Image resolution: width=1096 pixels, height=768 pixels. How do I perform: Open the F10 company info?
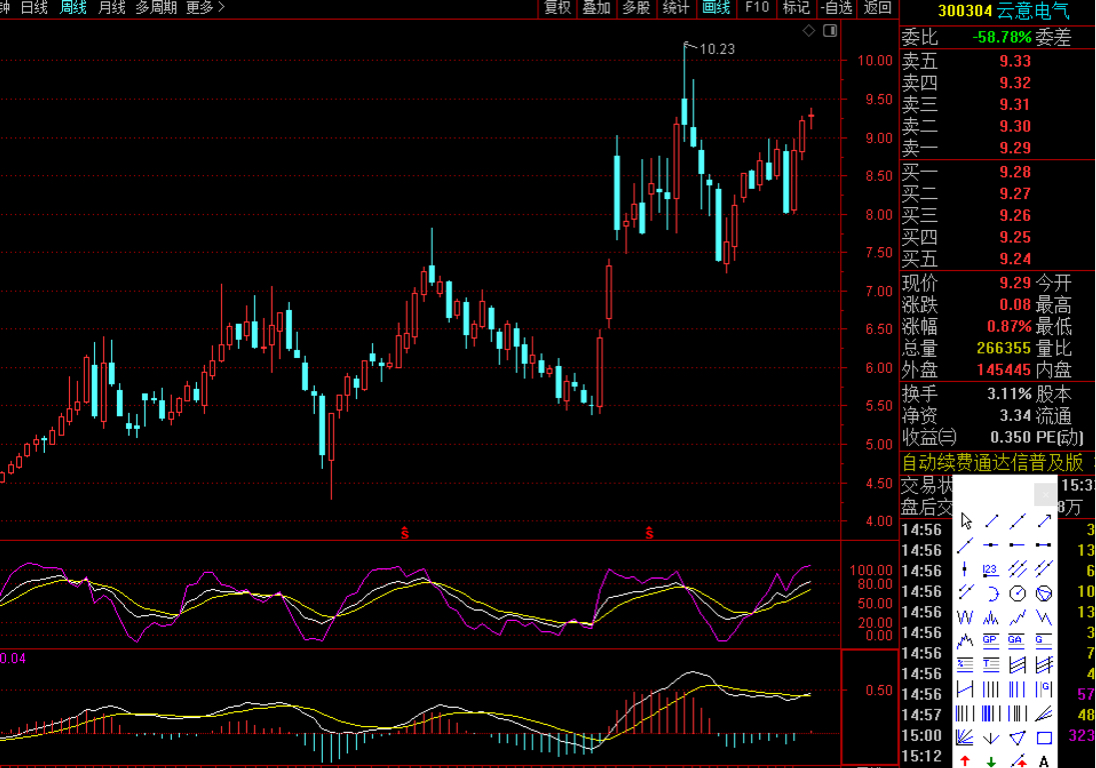coord(756,8)
